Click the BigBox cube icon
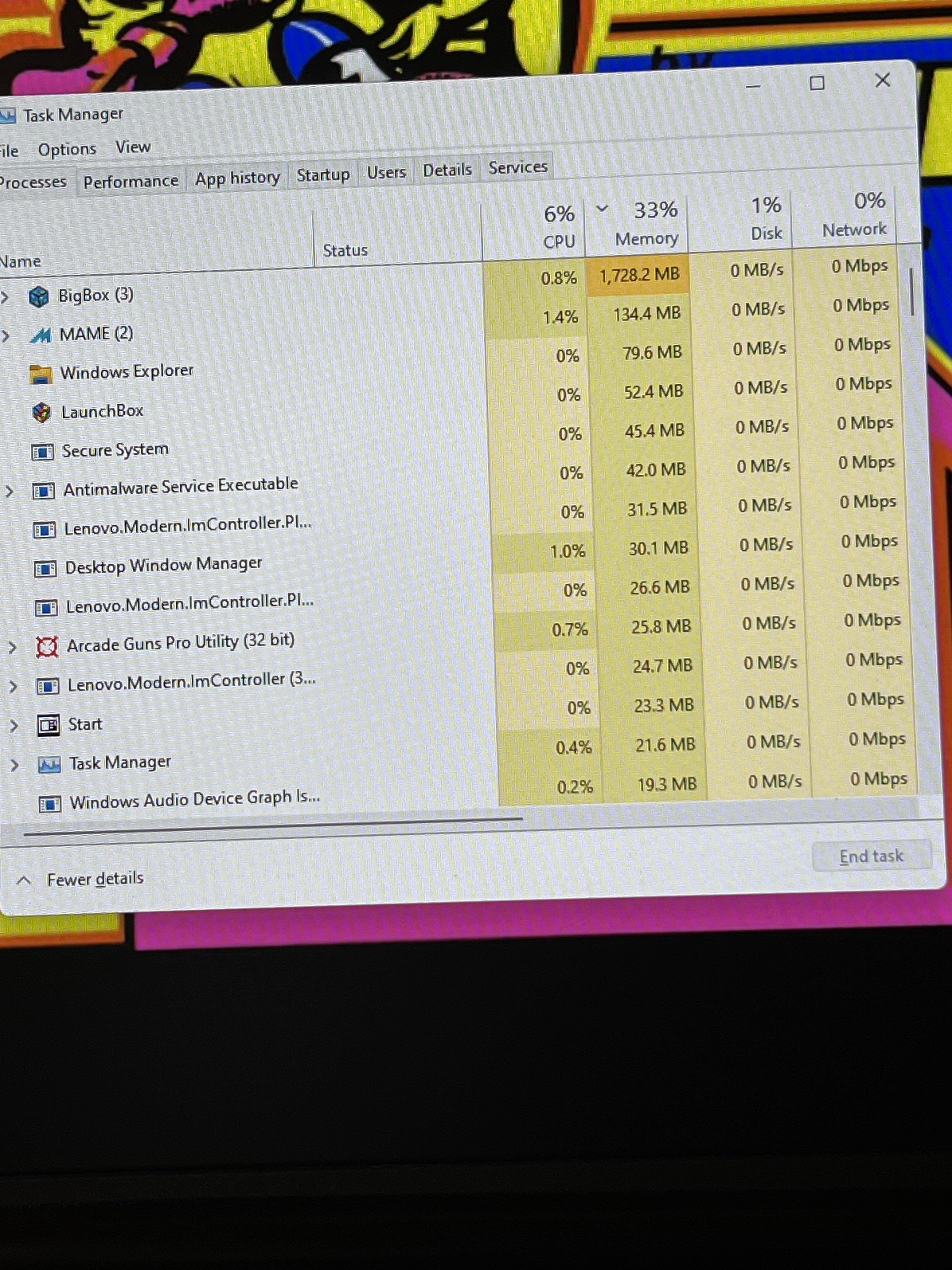Viewport: 952px width, 1270px height. pyautogui.click(x=38, y=297)
